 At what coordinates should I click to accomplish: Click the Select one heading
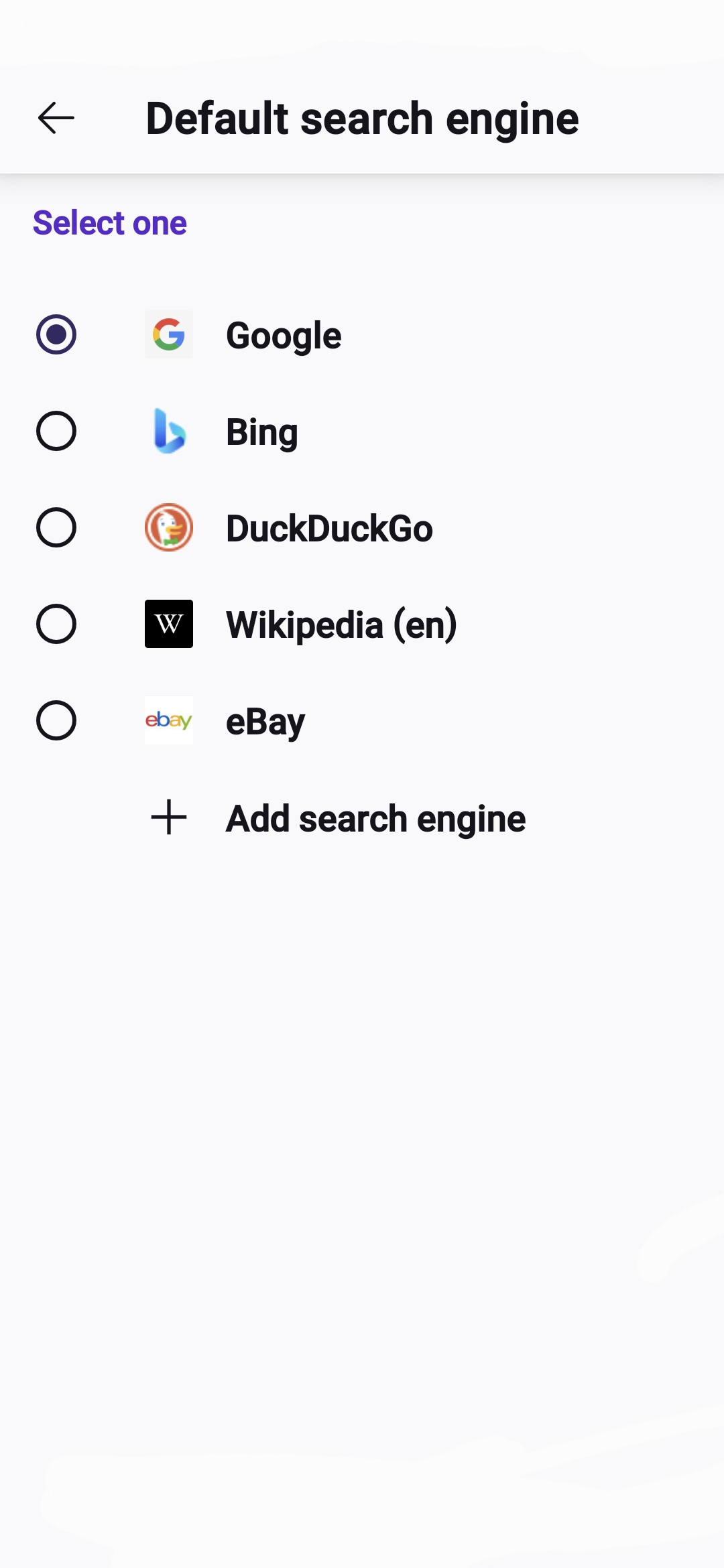[110, 223]
